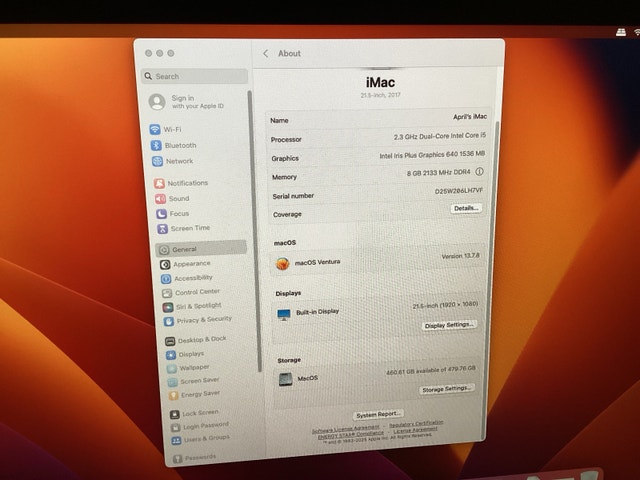Image resolution: width=640 pixels, height=480 pixels.
Task: Open Display Settings button
Action: click(449, 325)
